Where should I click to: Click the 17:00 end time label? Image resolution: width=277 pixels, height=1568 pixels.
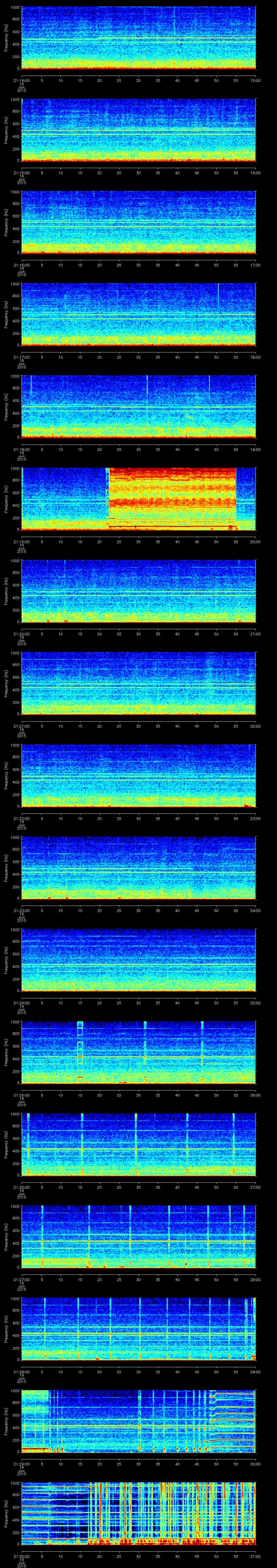[x=256, y=265]
